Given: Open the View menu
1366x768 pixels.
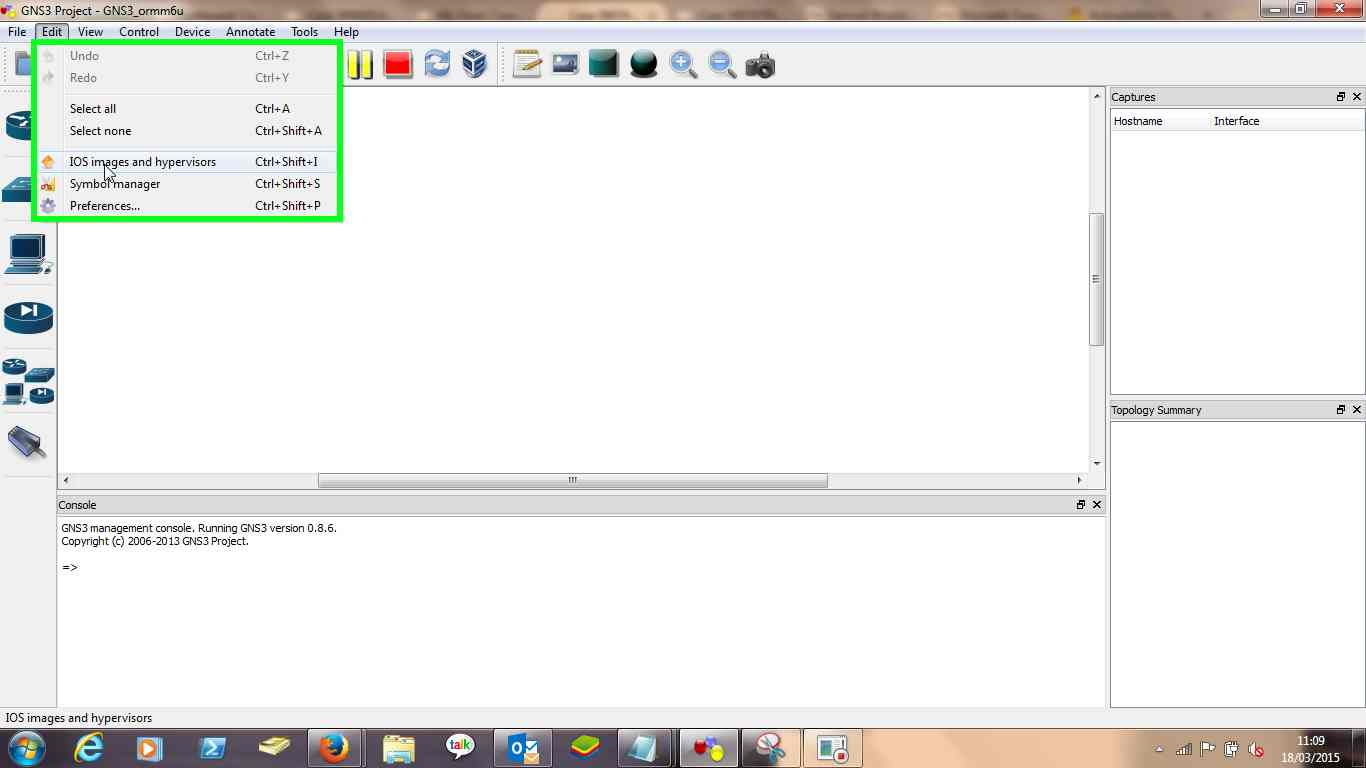Looking at the screenshot, I should (x=90, y=32).
